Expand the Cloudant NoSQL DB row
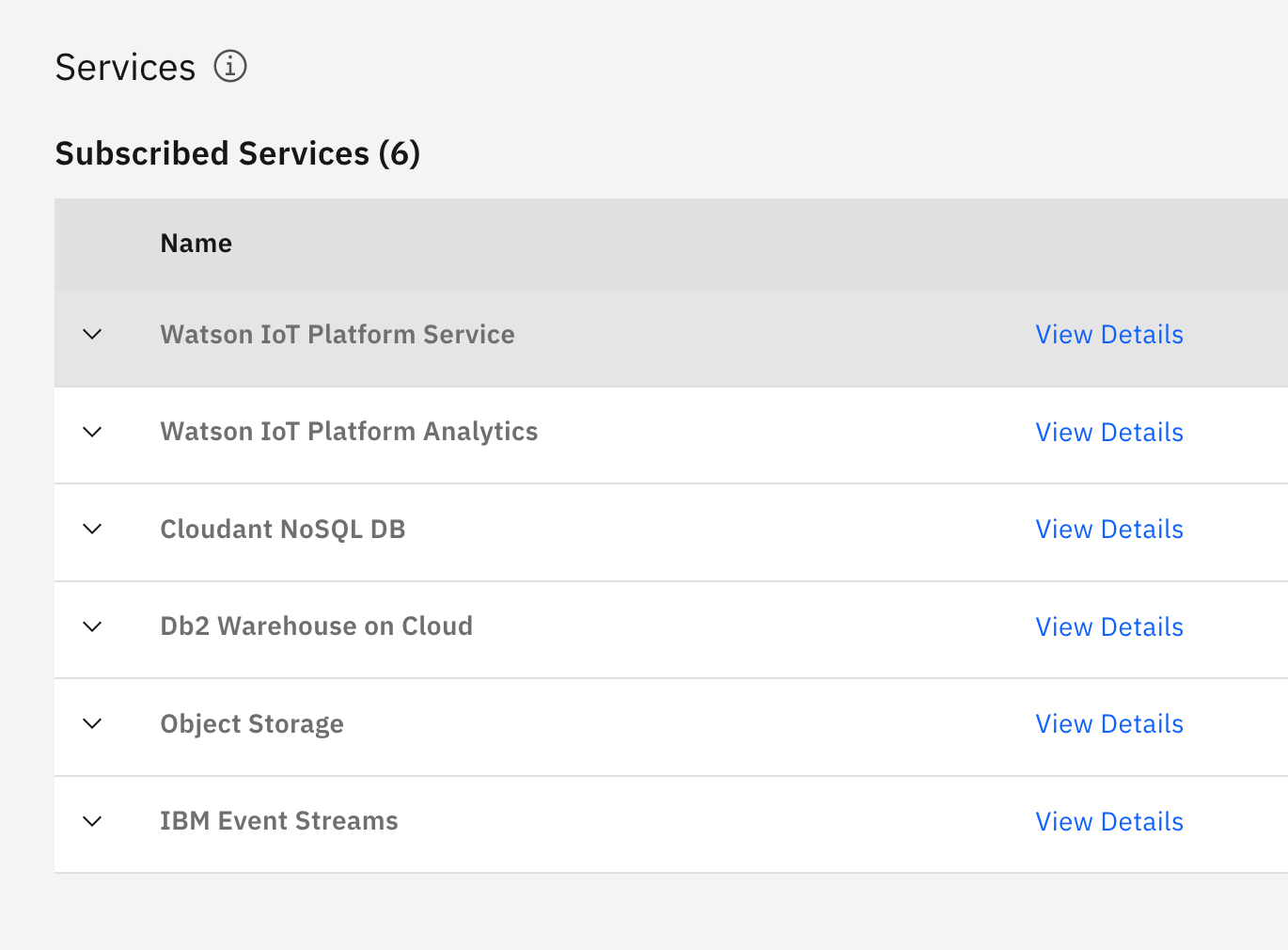This screenshot has height=950, width=1288. click(x=92, y=530)
